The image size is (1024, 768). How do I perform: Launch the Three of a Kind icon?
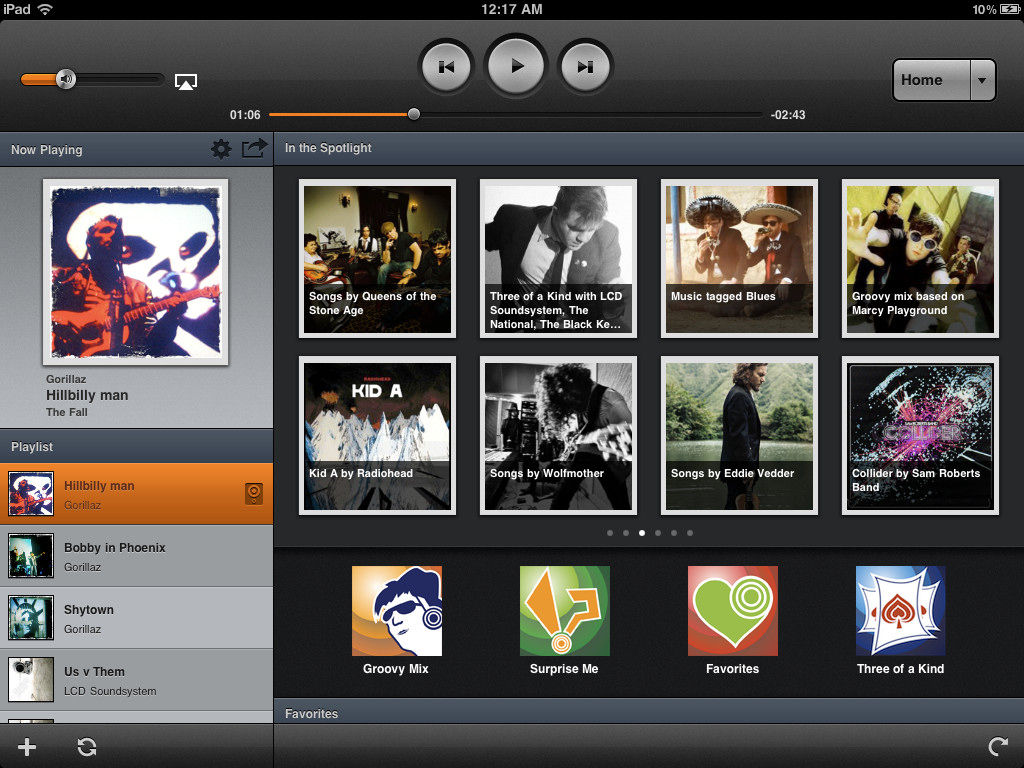901,611
